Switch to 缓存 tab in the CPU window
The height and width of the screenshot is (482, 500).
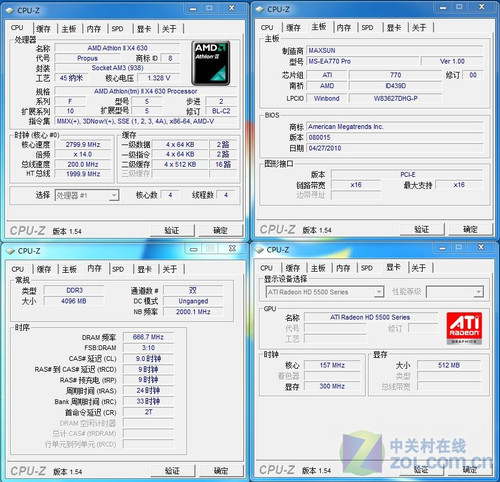tap(44, 29)
